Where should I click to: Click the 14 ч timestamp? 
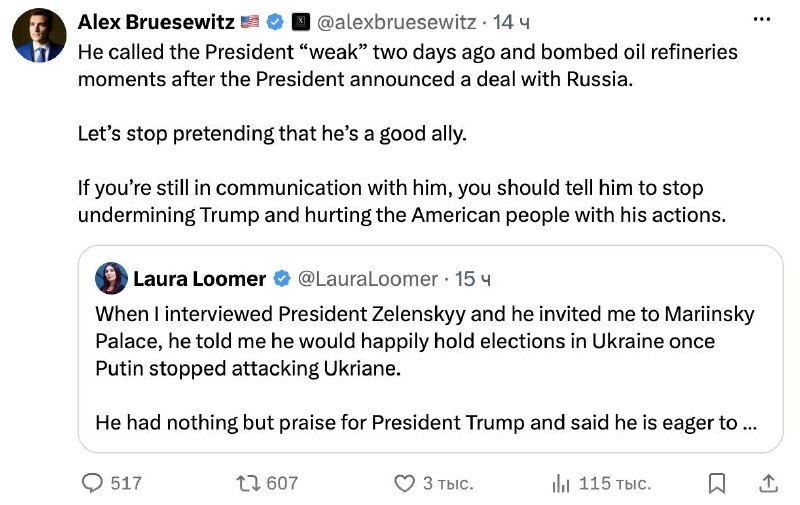(x=511, y=22)
